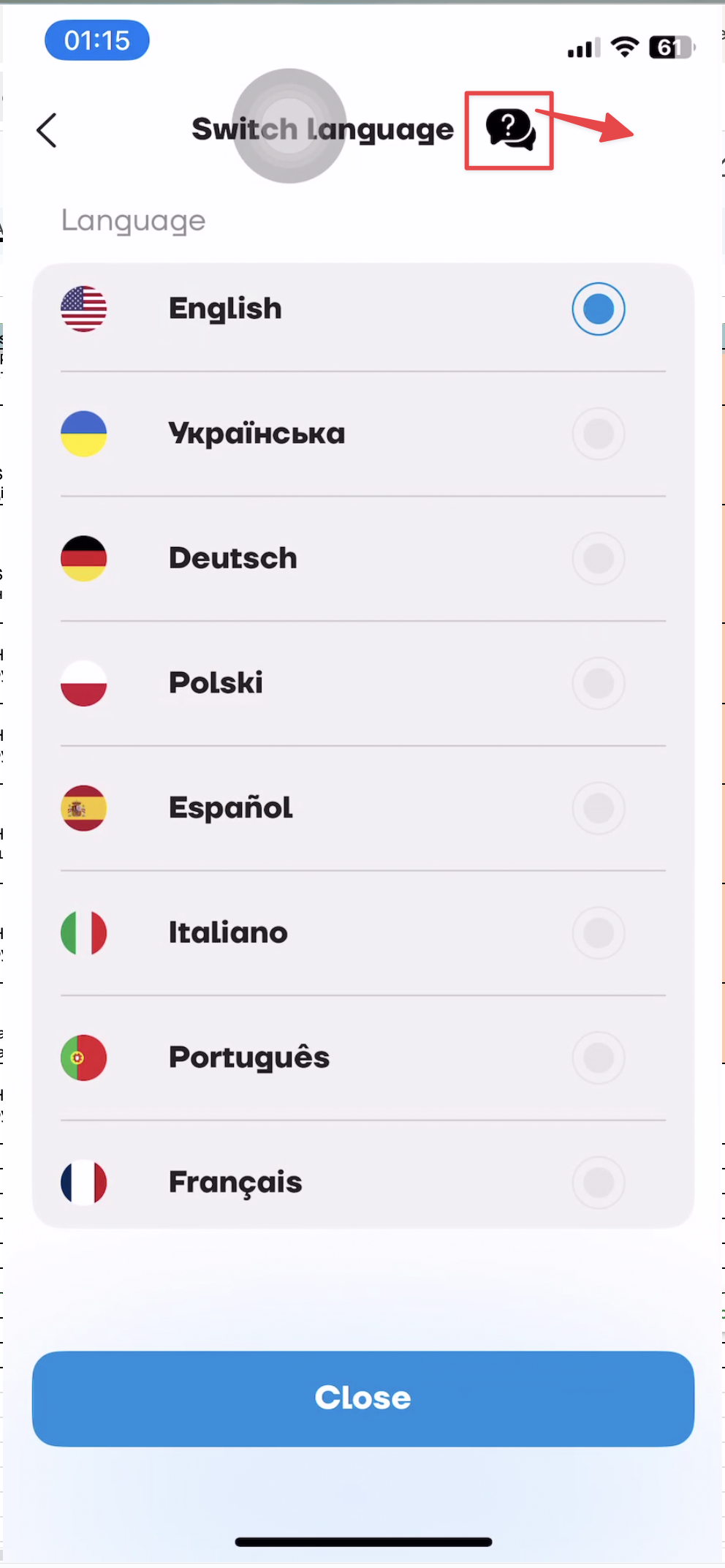The height and width of the screenshot is (1568, 725).
Task: Select the English radio button
Action: [x=599, y=309]
